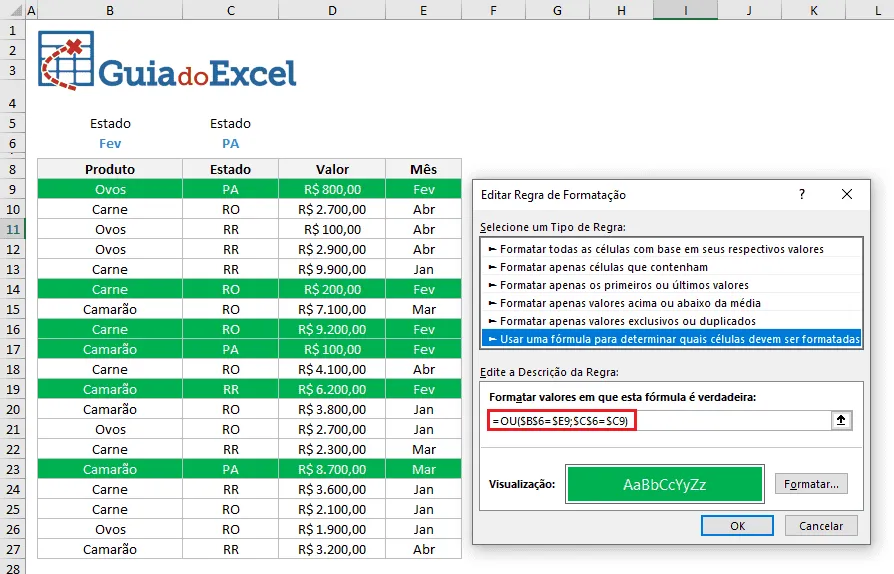Click 'Jan' month cell in row 13
The height and width of the screenshot is (574, 894).
[424, 270]
